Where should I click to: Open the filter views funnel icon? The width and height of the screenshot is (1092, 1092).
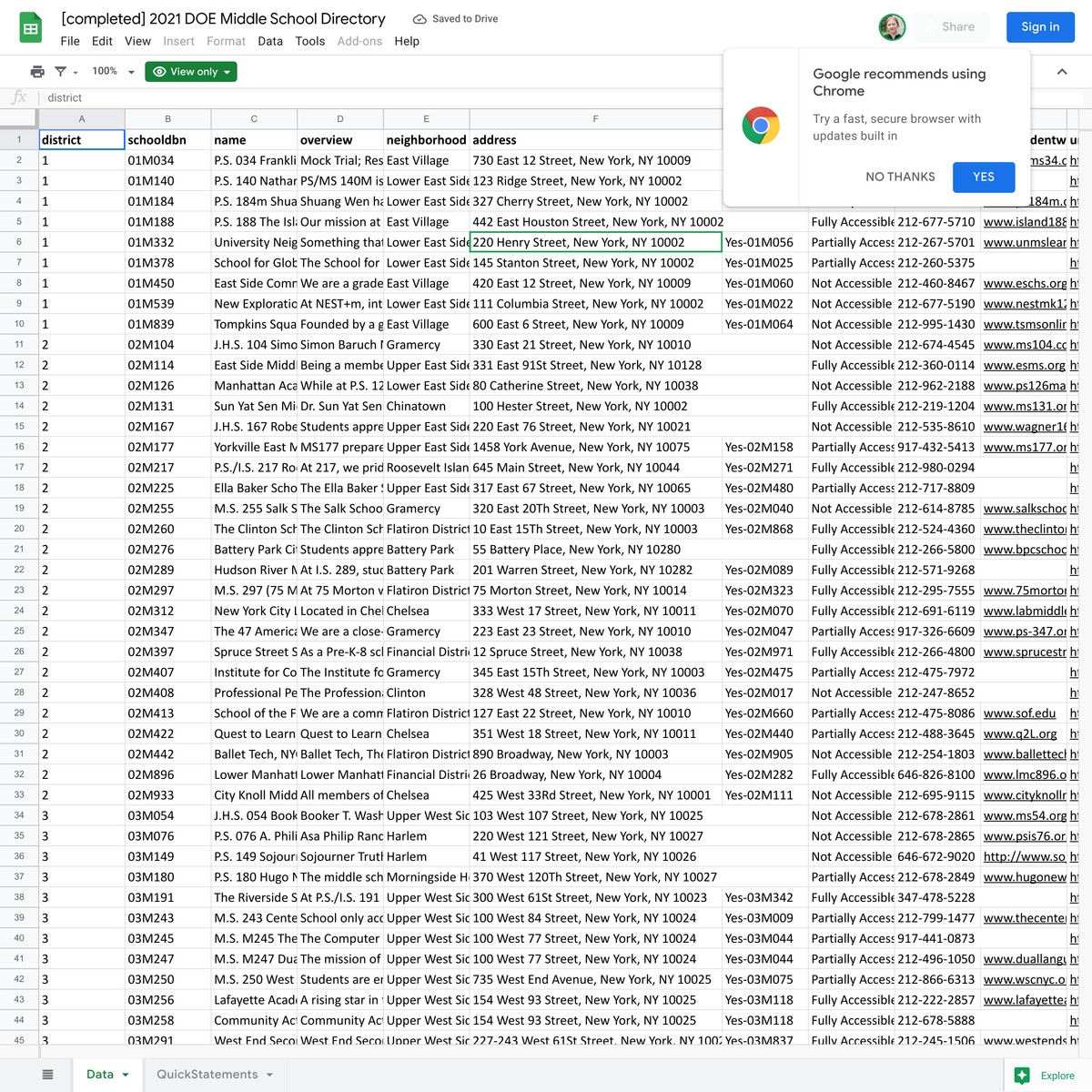[x=61, y=72]
